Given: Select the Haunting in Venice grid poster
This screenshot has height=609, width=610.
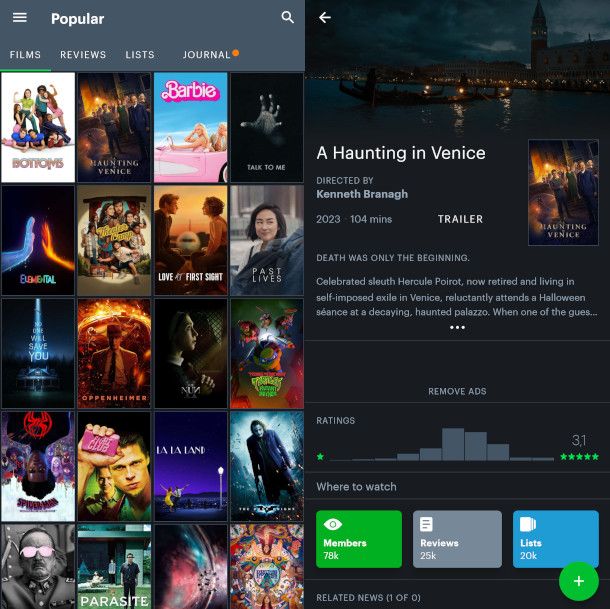Looking at the screenshot, I should pyautogui.click(x=114, y=127).
